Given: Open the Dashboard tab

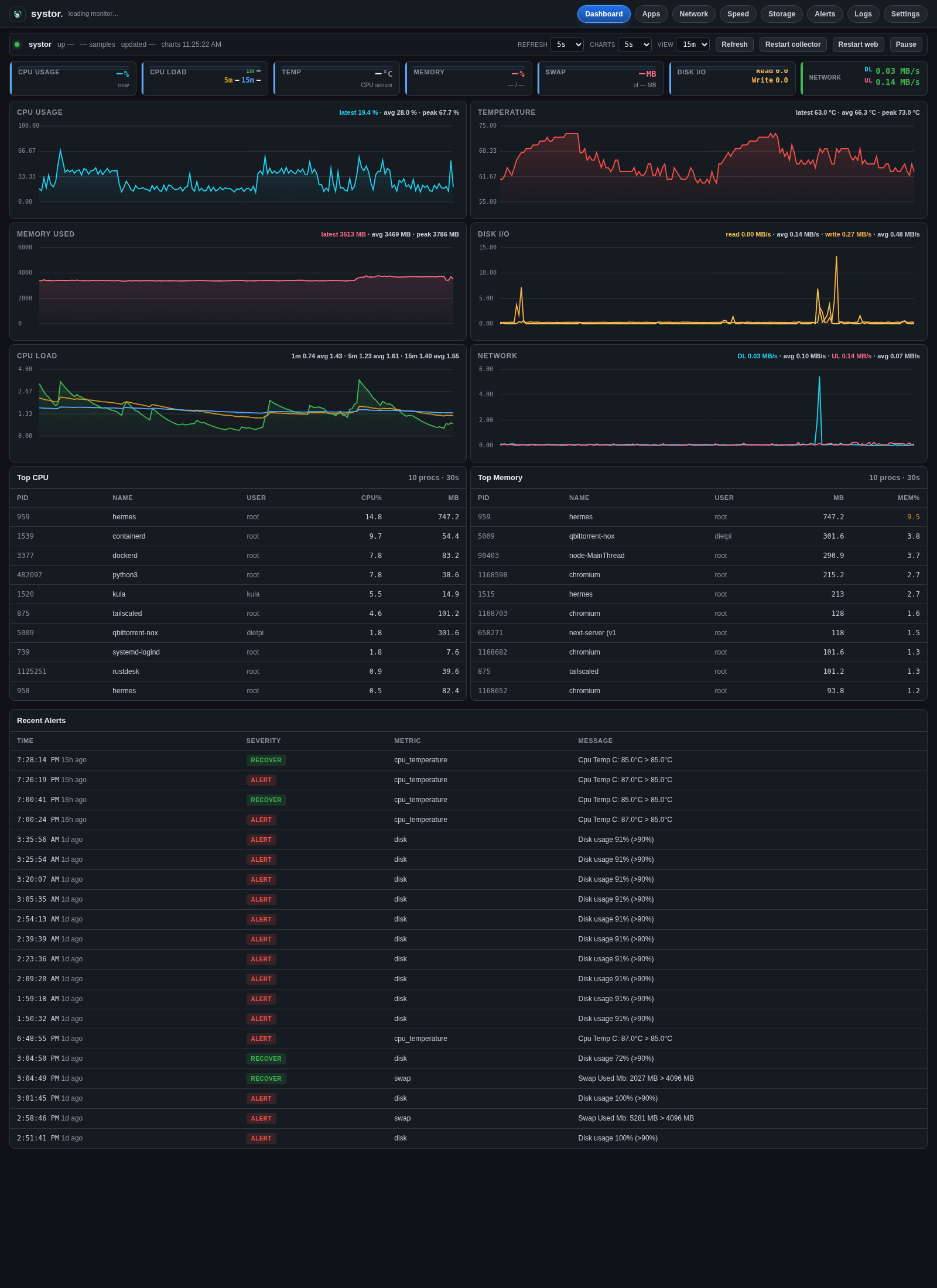Looking at the screenshot, I should pyautogui.click(x=604, y=14).
